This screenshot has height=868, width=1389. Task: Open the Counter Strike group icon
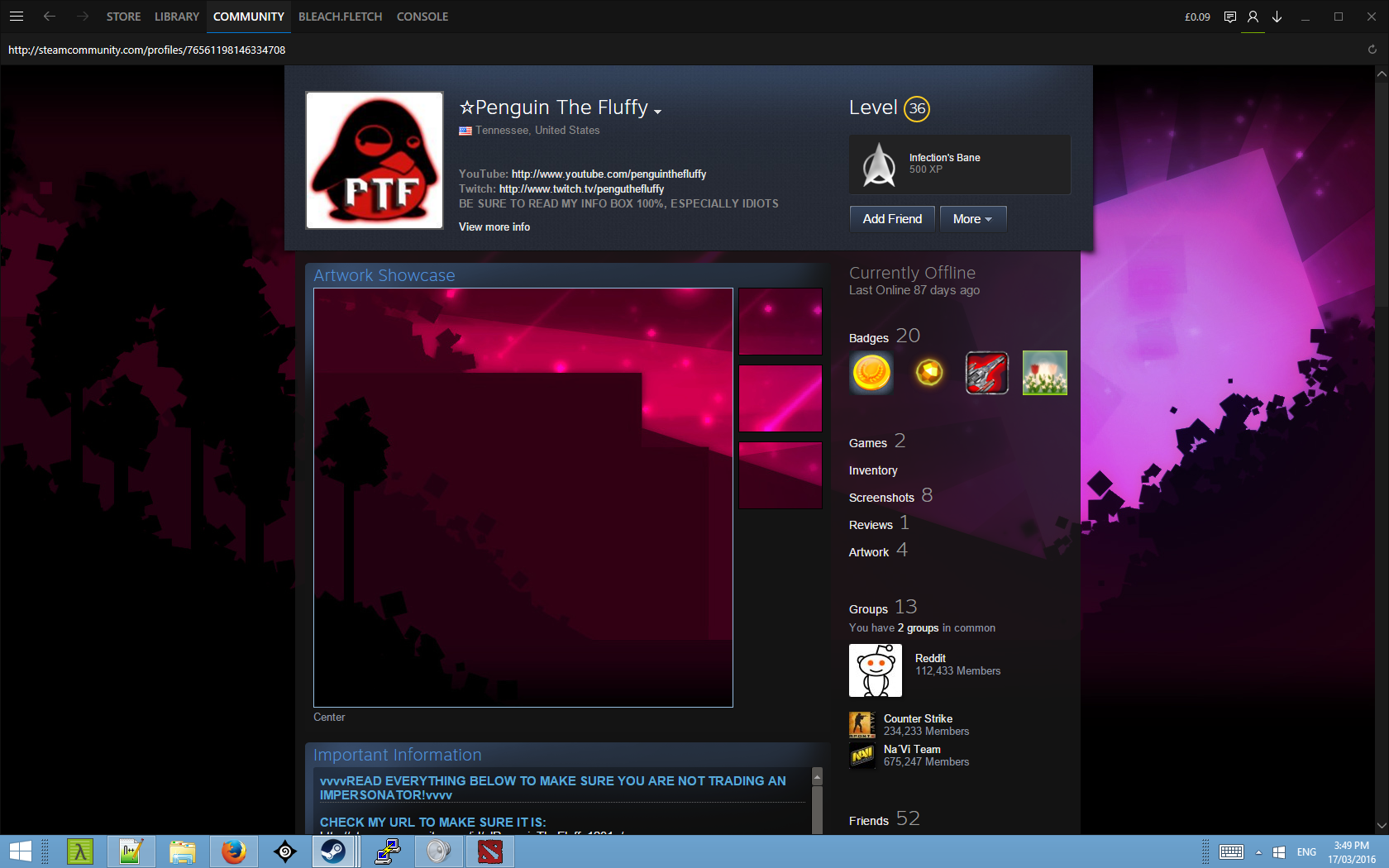[x=862, y=725]
